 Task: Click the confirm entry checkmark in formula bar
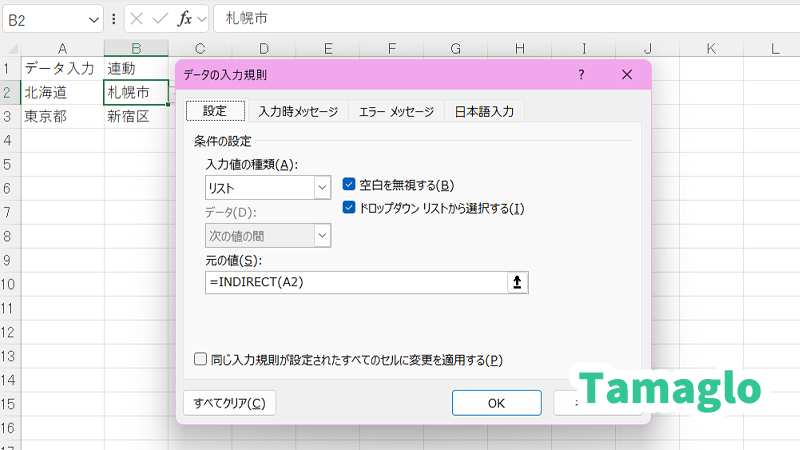[x=161, y=19]
